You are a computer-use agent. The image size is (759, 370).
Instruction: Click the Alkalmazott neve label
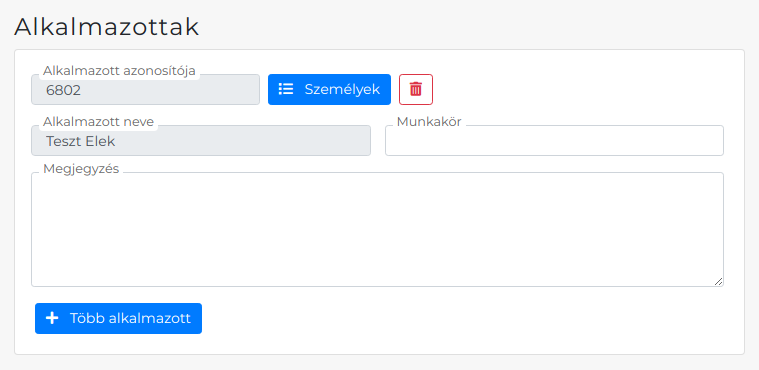pos(98,122)
